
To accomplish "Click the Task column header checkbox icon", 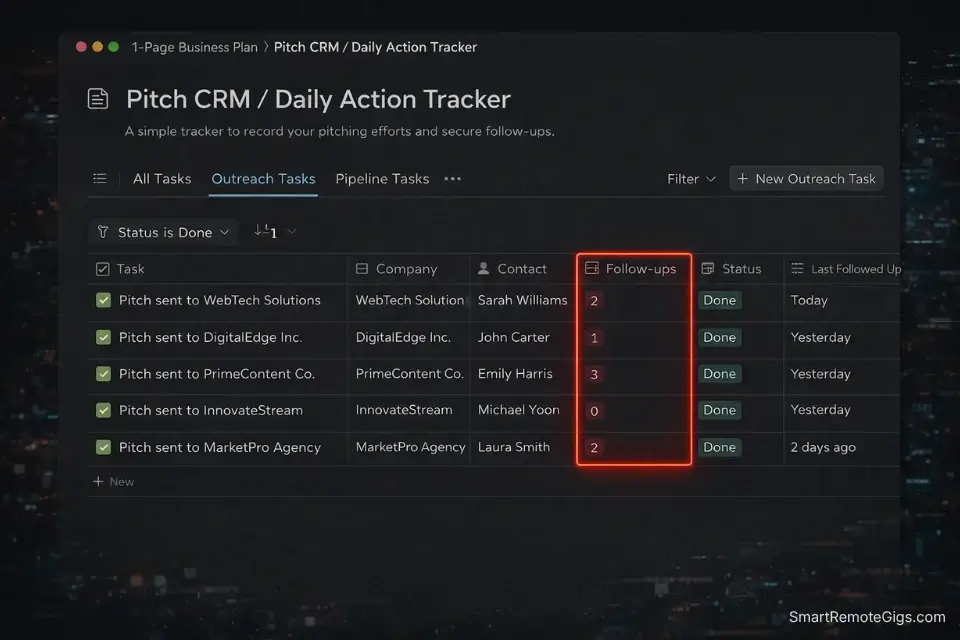I will (x=103, y=268).
